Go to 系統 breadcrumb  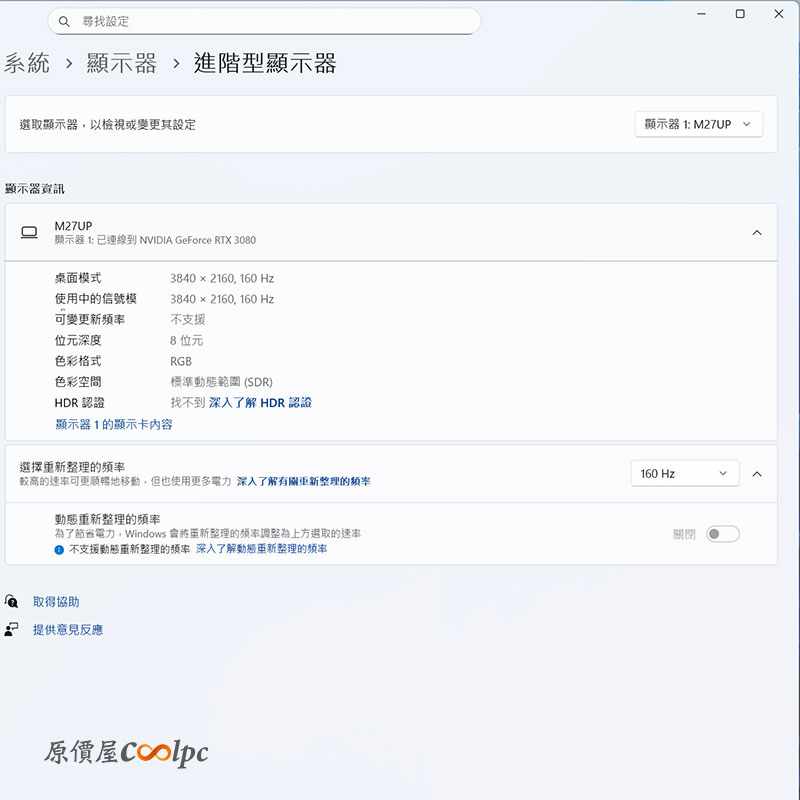coord(27,64)
